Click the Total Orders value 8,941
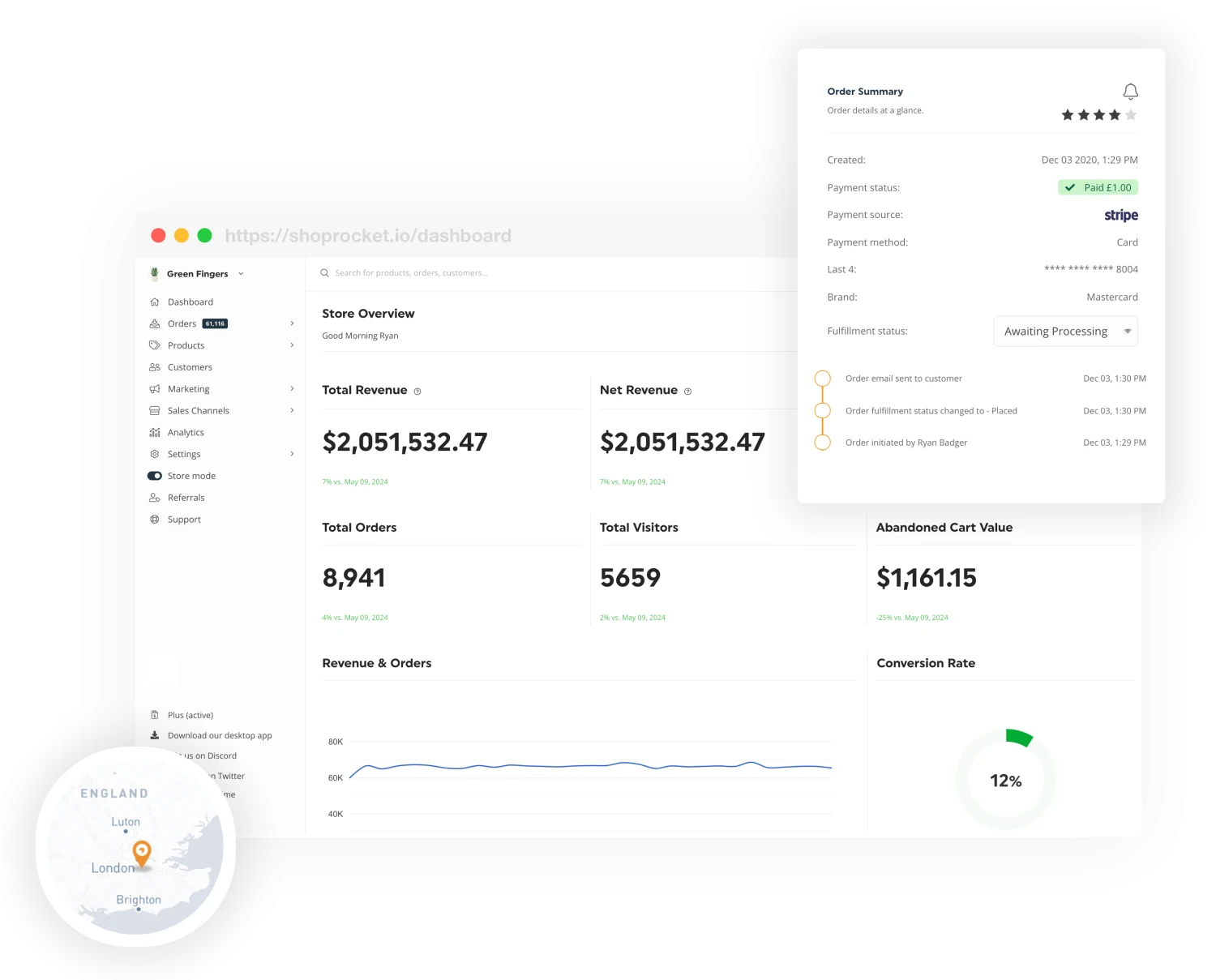This screenshot has height=980, width=1216. 353,578
